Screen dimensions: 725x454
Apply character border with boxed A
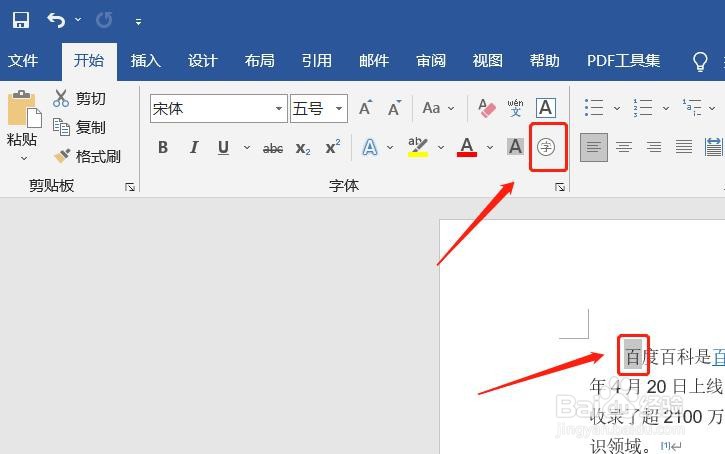(546, 108)
